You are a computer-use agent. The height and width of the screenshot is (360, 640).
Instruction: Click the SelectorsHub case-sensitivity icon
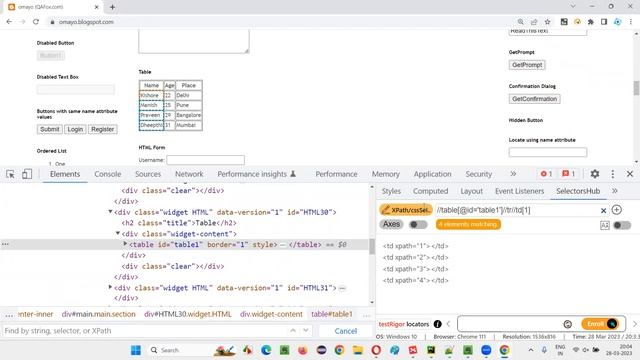(x=604, y=225)
